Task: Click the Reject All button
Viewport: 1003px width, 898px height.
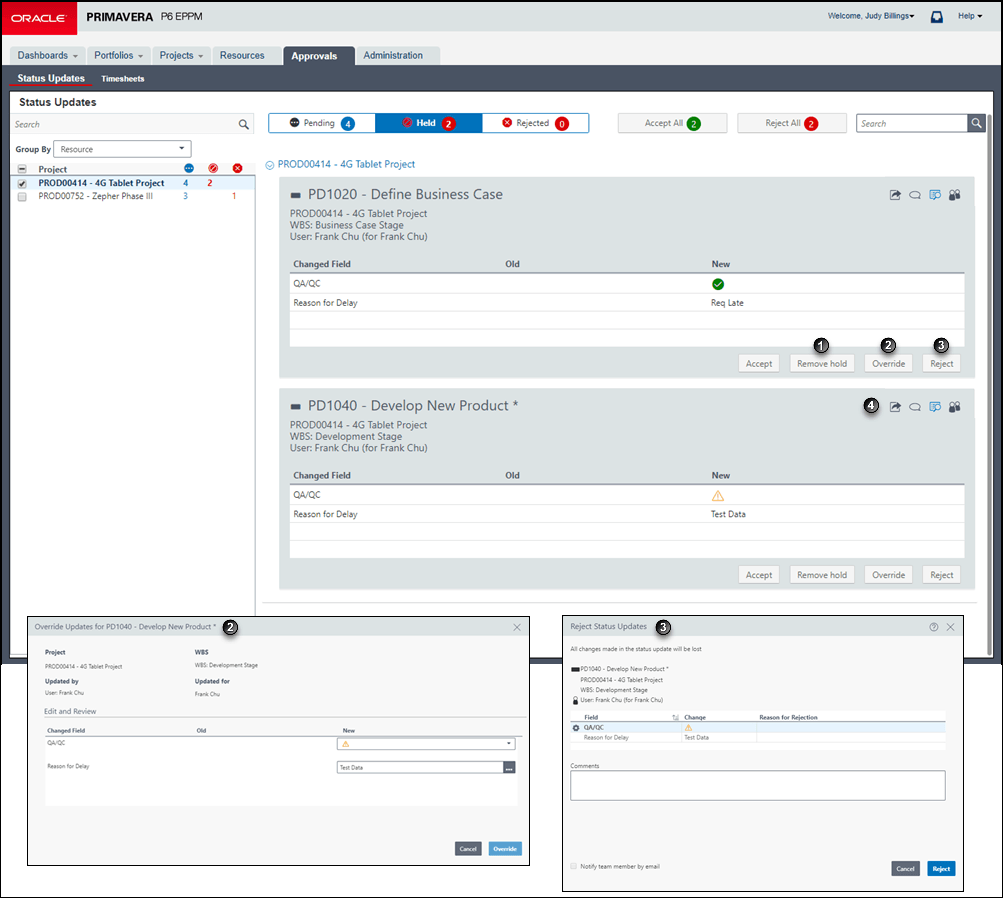Action: (792, 123)
